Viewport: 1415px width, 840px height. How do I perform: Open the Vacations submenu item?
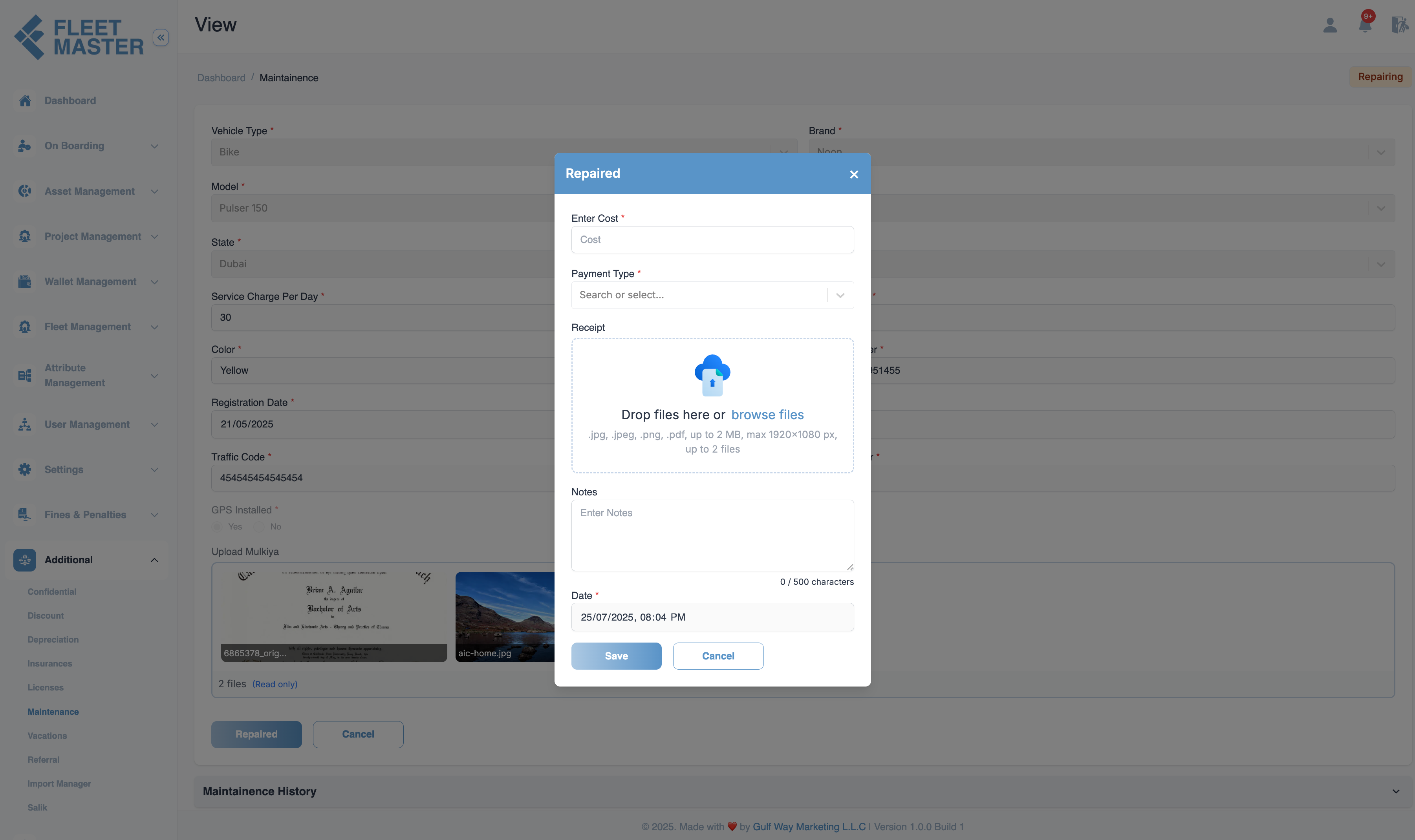pyautogui.click(x=47, y=736)
